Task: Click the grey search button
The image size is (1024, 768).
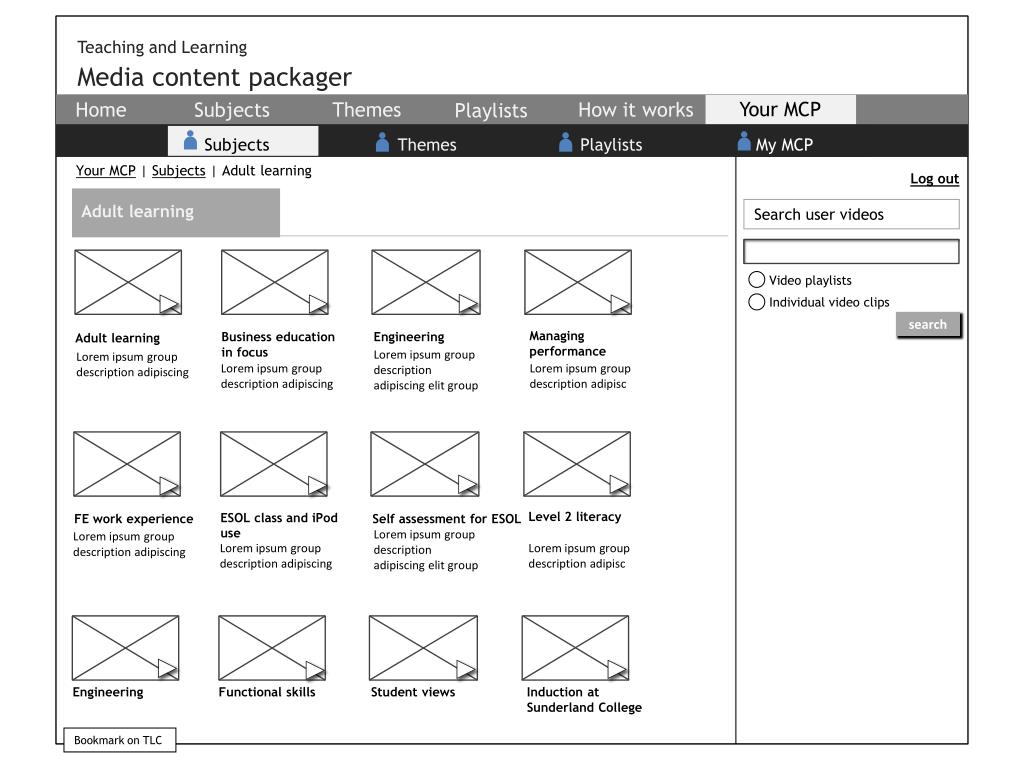Action: point(928,325)
